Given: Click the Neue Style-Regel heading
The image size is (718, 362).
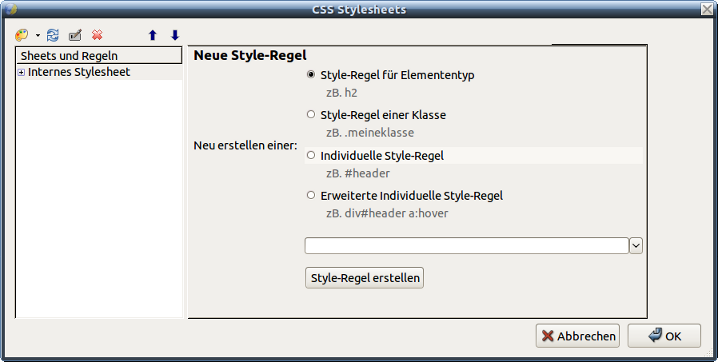Looking at the screenshot, I should pyautogui.click(x=250, y=55).
